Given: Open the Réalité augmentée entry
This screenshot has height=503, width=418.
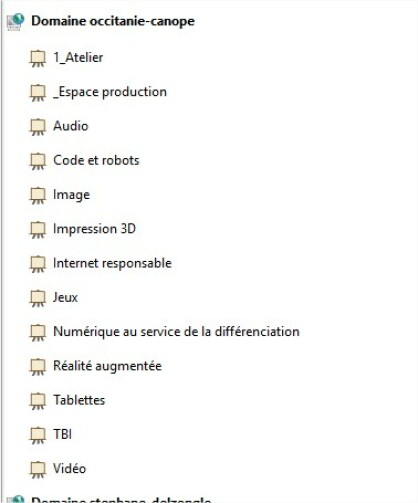Looking at the screenshot, I should 107,366.
